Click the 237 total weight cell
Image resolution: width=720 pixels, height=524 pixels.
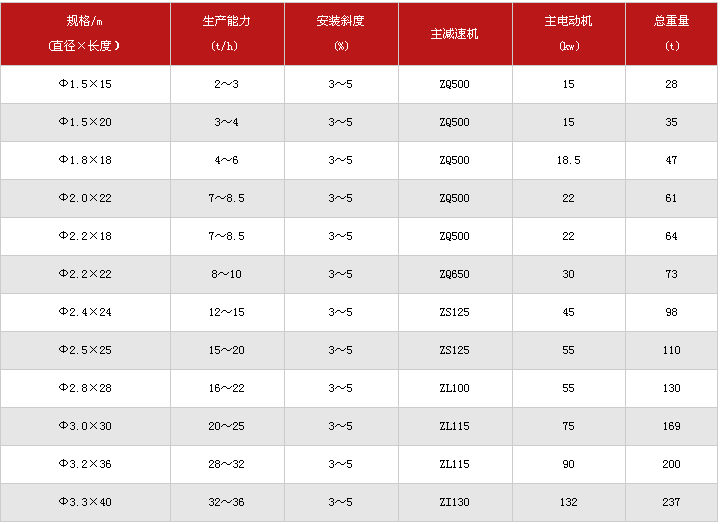tap(671, 502)
